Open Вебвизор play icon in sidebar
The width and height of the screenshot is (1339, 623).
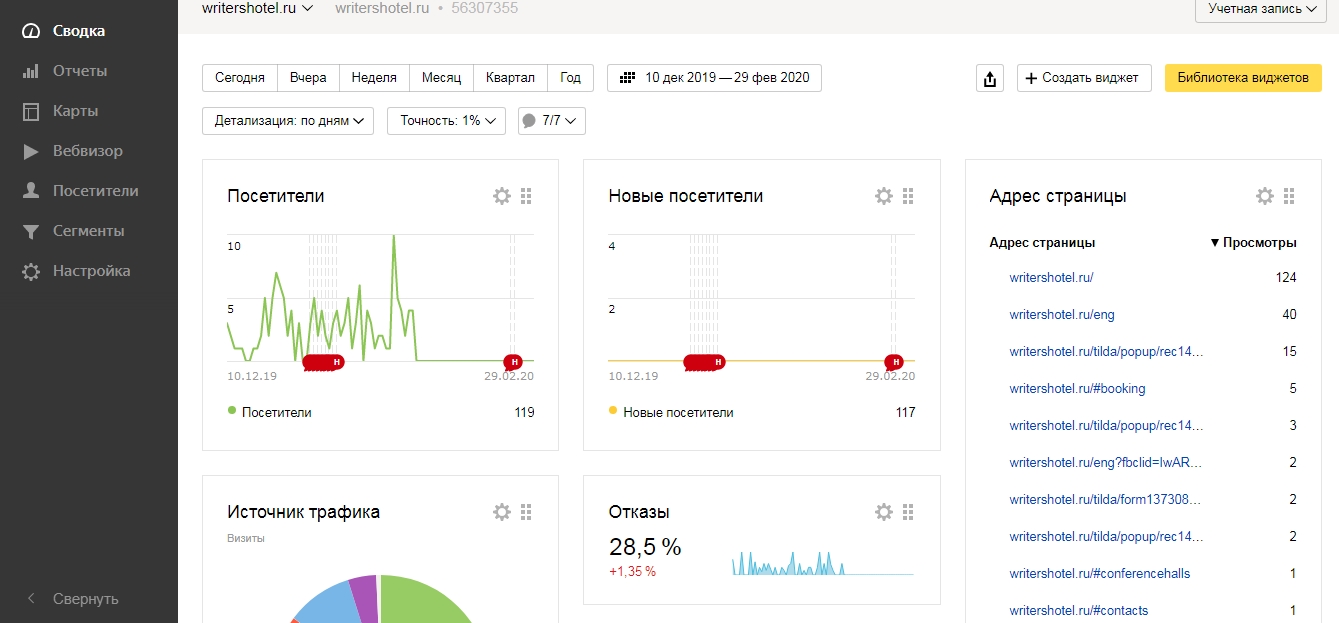(x=31, y=151)
